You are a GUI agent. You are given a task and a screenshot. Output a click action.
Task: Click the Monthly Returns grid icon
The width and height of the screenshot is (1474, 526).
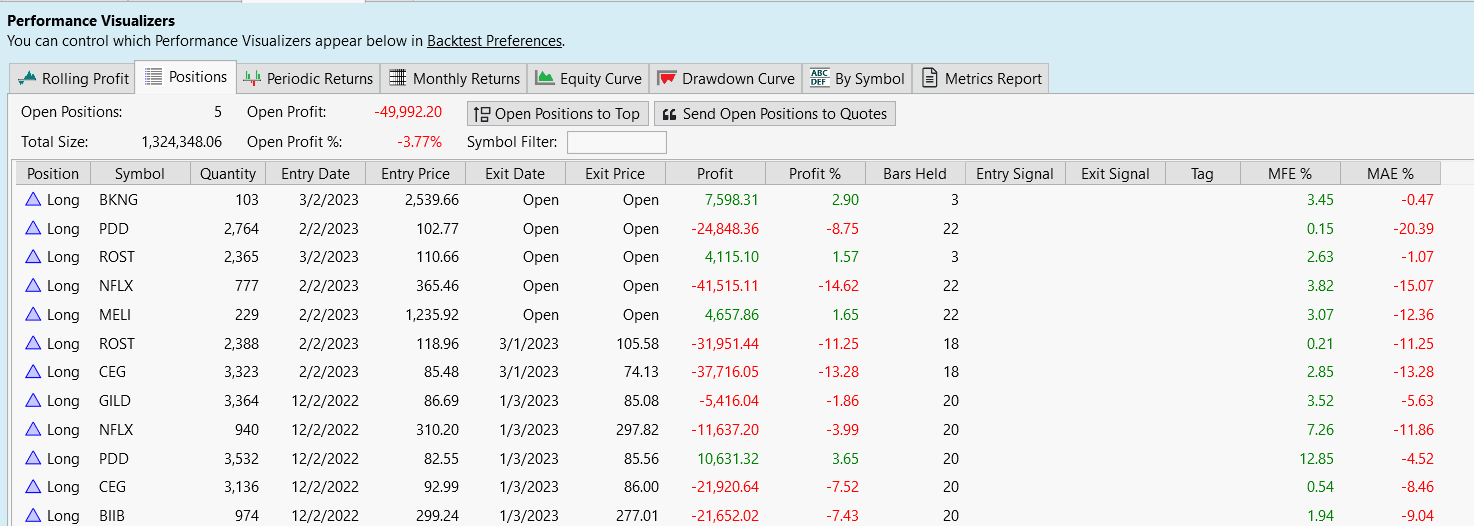point(397,78)
